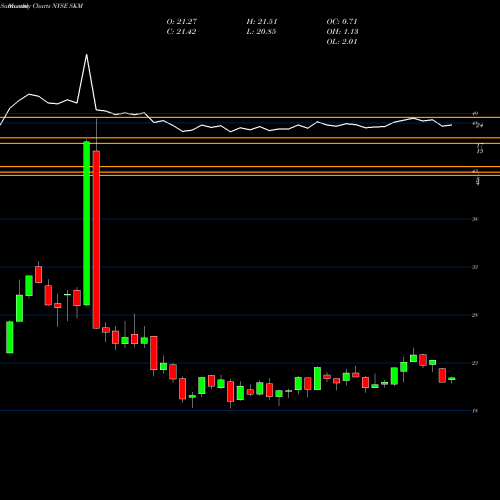This screenshot has width=500, height=500.
Task: Click the tallest green candlestick
Action: click(x=86, y=223)
